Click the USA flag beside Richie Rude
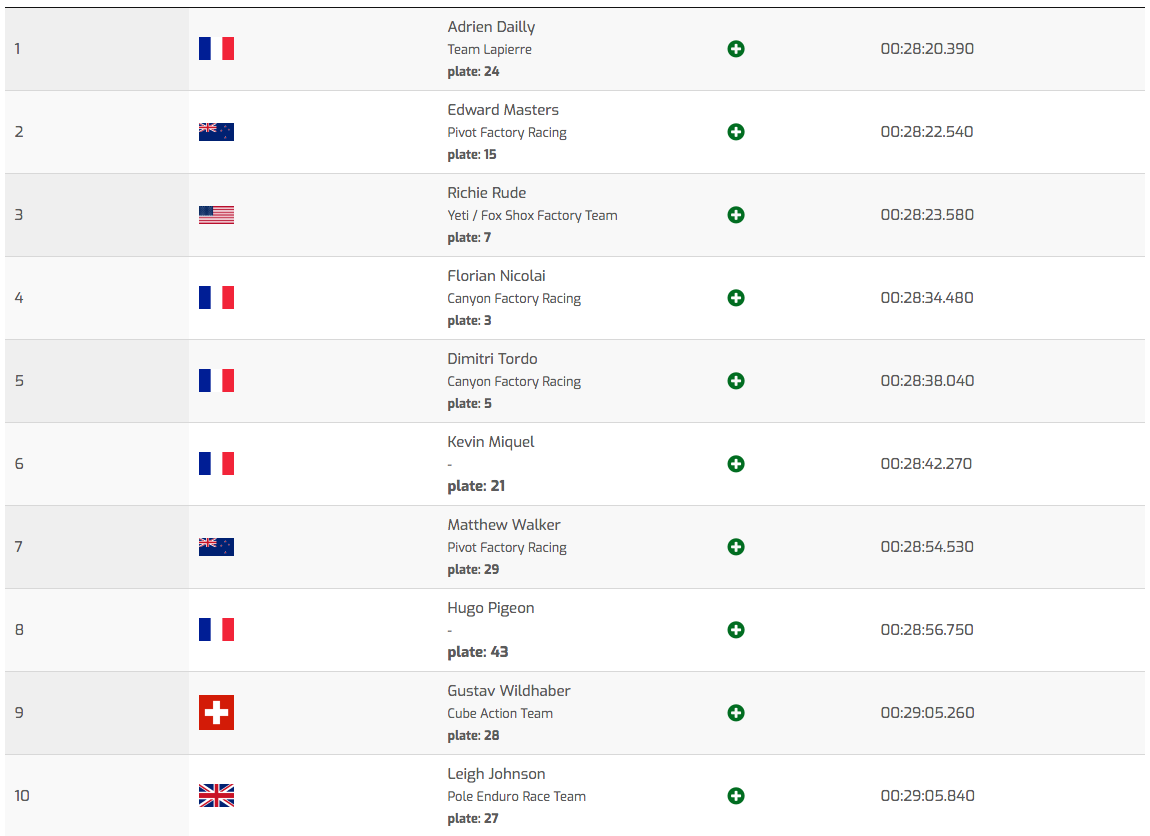The height and width of the screenshot is (836, 1150). point(216,215)
